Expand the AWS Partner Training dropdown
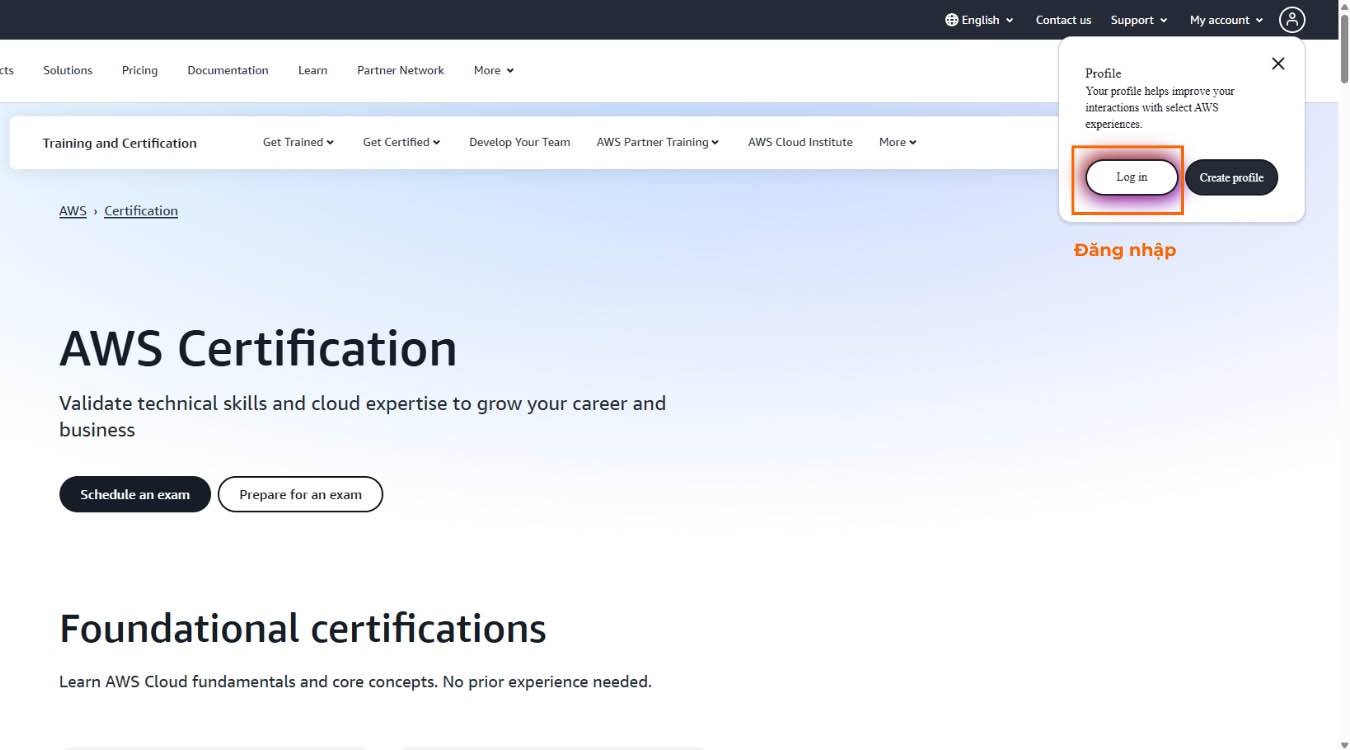This screenshot has height=750, width=1350. (658, 142)
